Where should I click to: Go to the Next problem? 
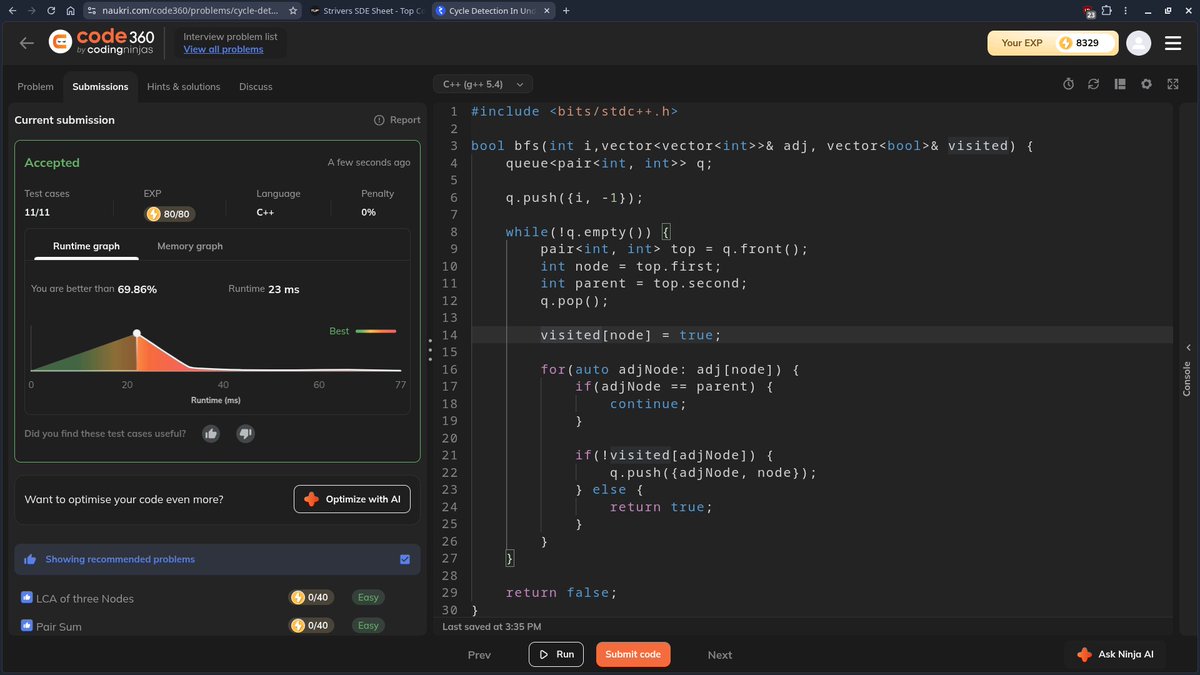pos(720,655)
